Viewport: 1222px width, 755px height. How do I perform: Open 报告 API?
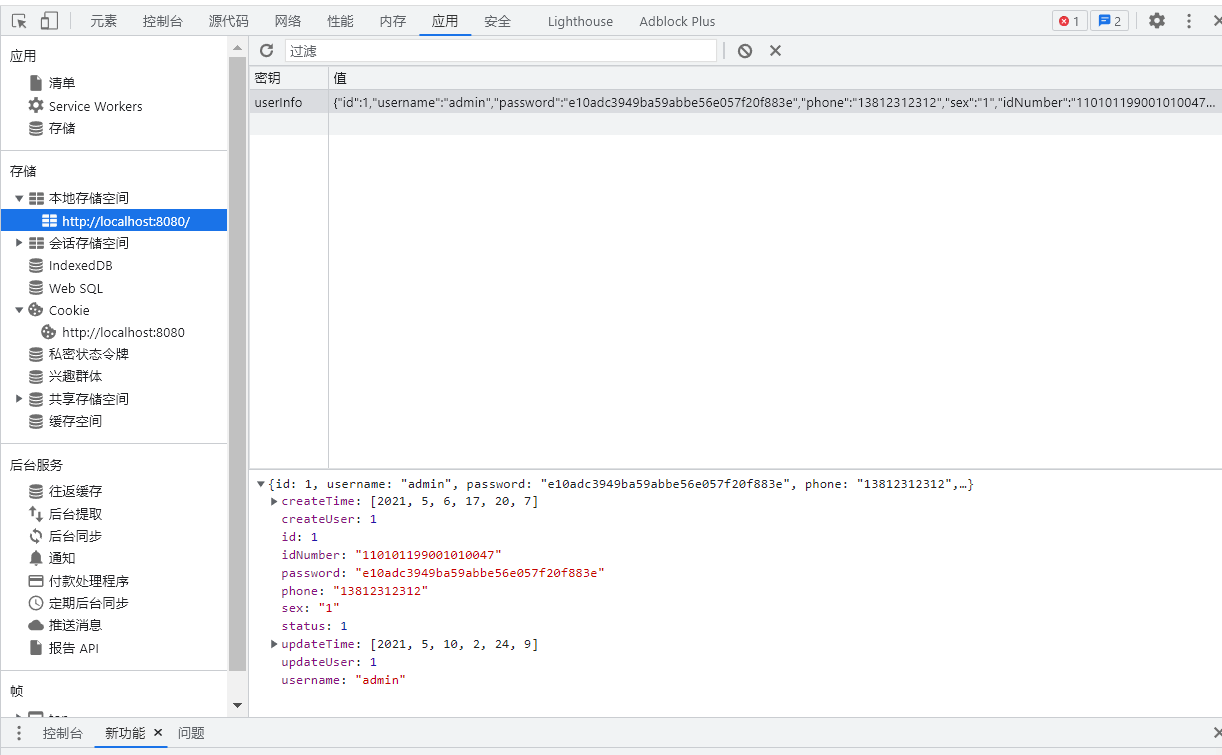click(x=74, y=648)
